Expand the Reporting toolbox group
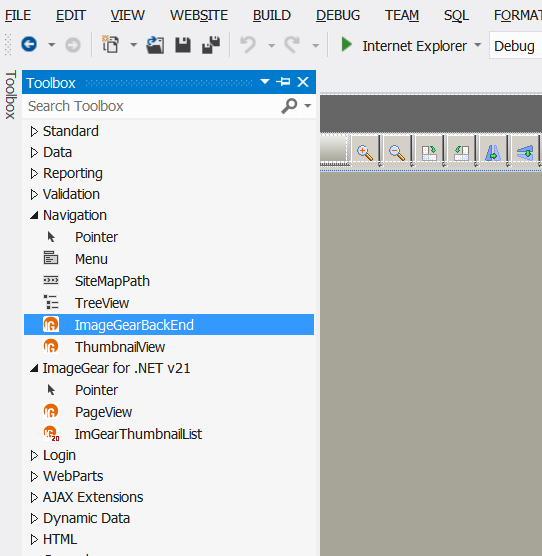Image resolution: width=542 pixels, height=556 pixels. click(x=34, y=173)
